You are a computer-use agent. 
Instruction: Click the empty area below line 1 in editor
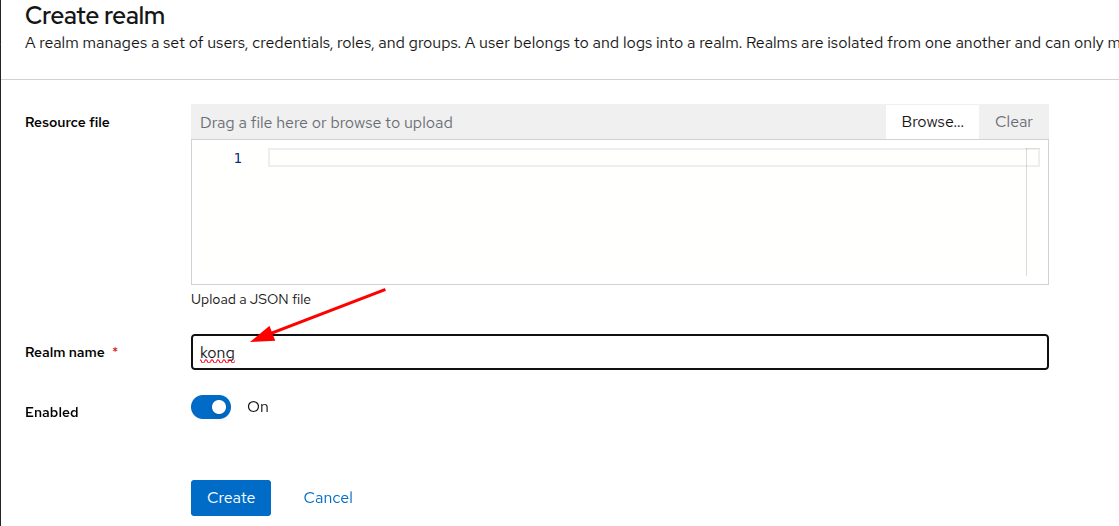point(620,230)
